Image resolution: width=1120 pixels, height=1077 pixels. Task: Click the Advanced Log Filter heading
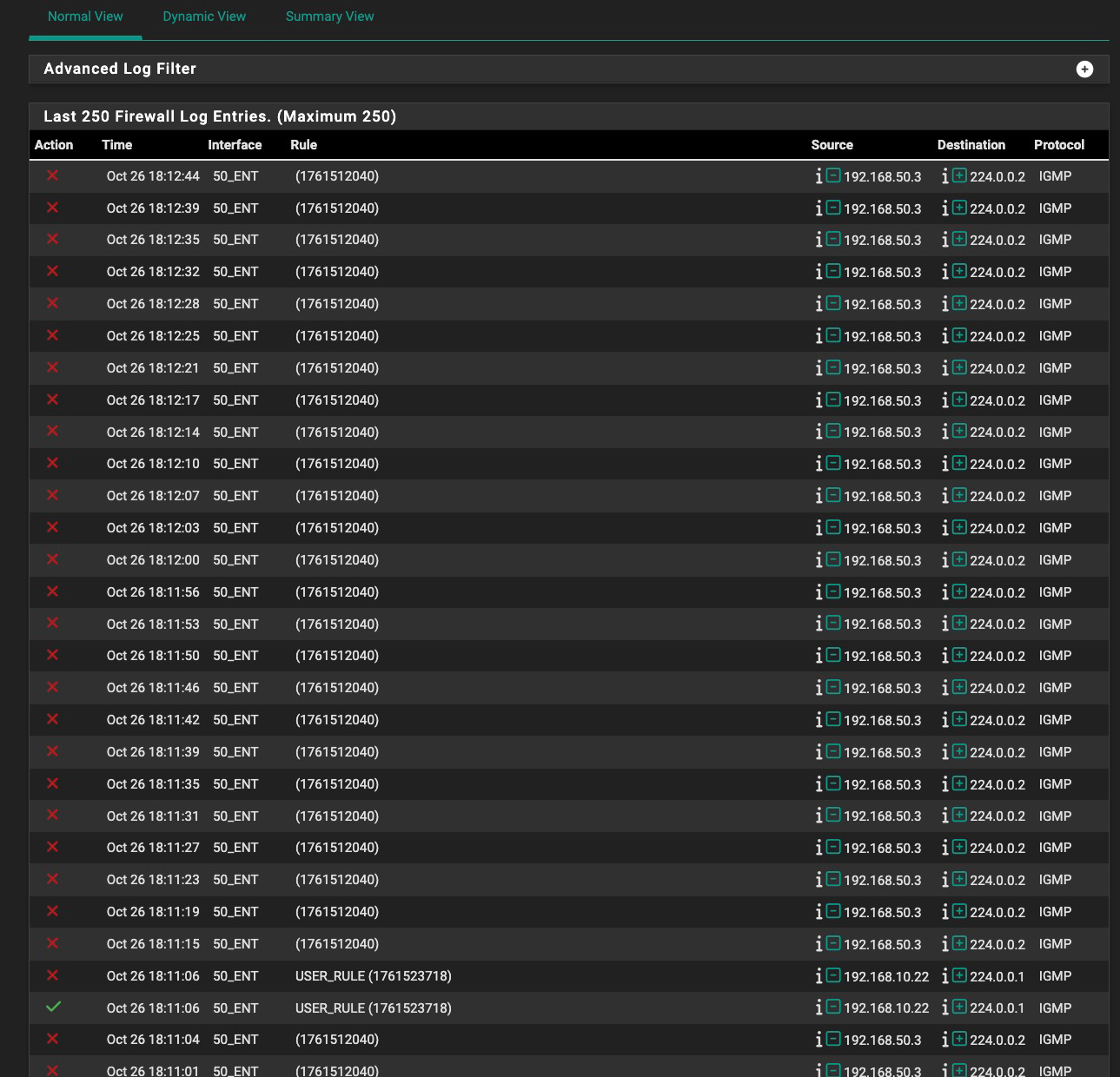point(120,69)
